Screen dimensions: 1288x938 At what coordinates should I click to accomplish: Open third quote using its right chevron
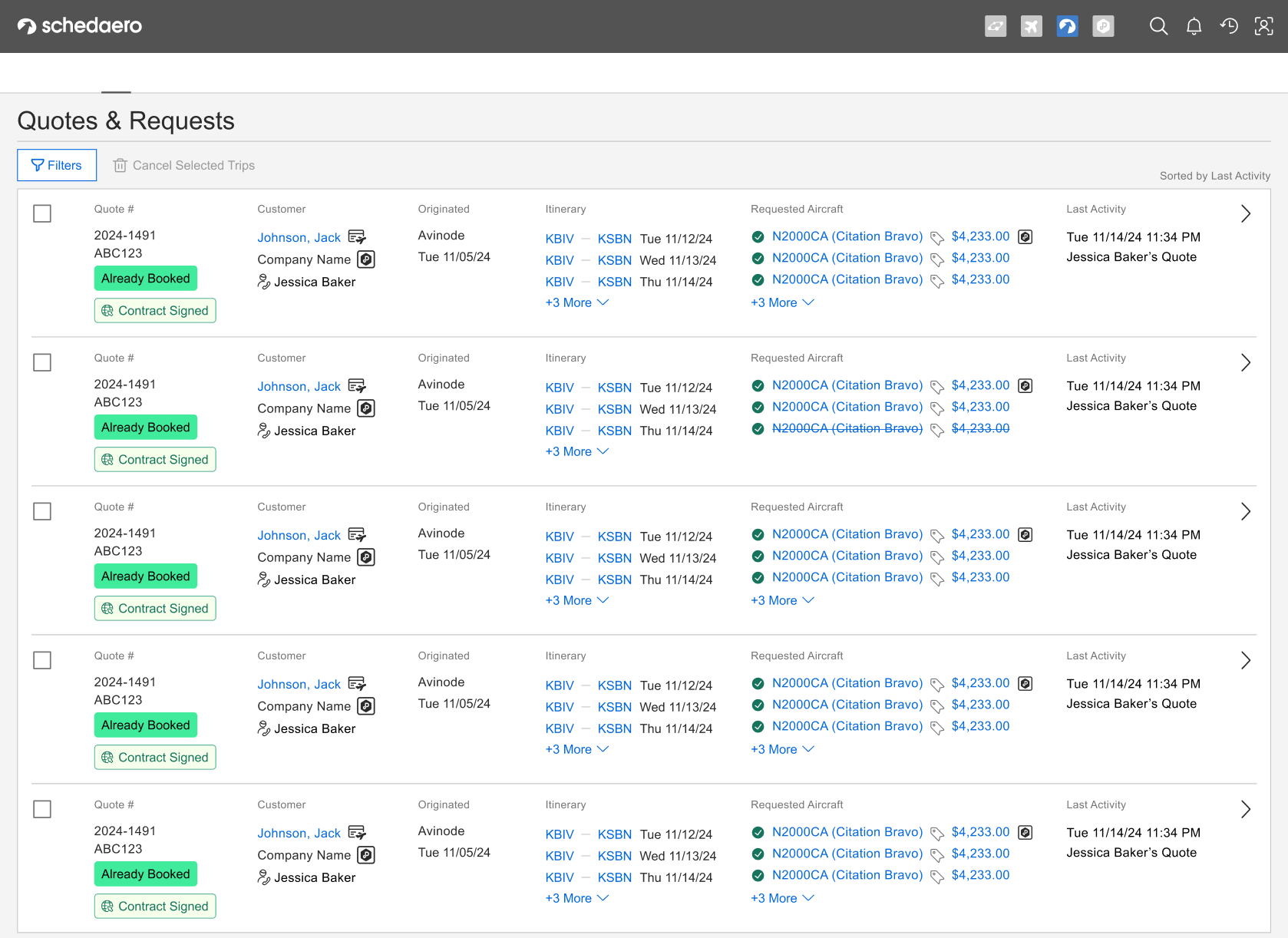(1246, 511)
